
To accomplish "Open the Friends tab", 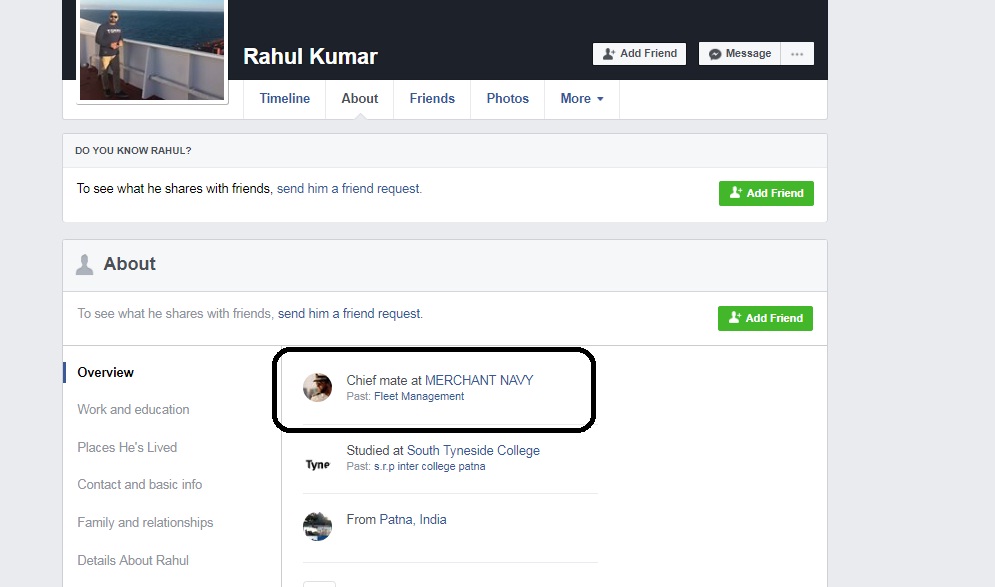I will tap(432, 99).
